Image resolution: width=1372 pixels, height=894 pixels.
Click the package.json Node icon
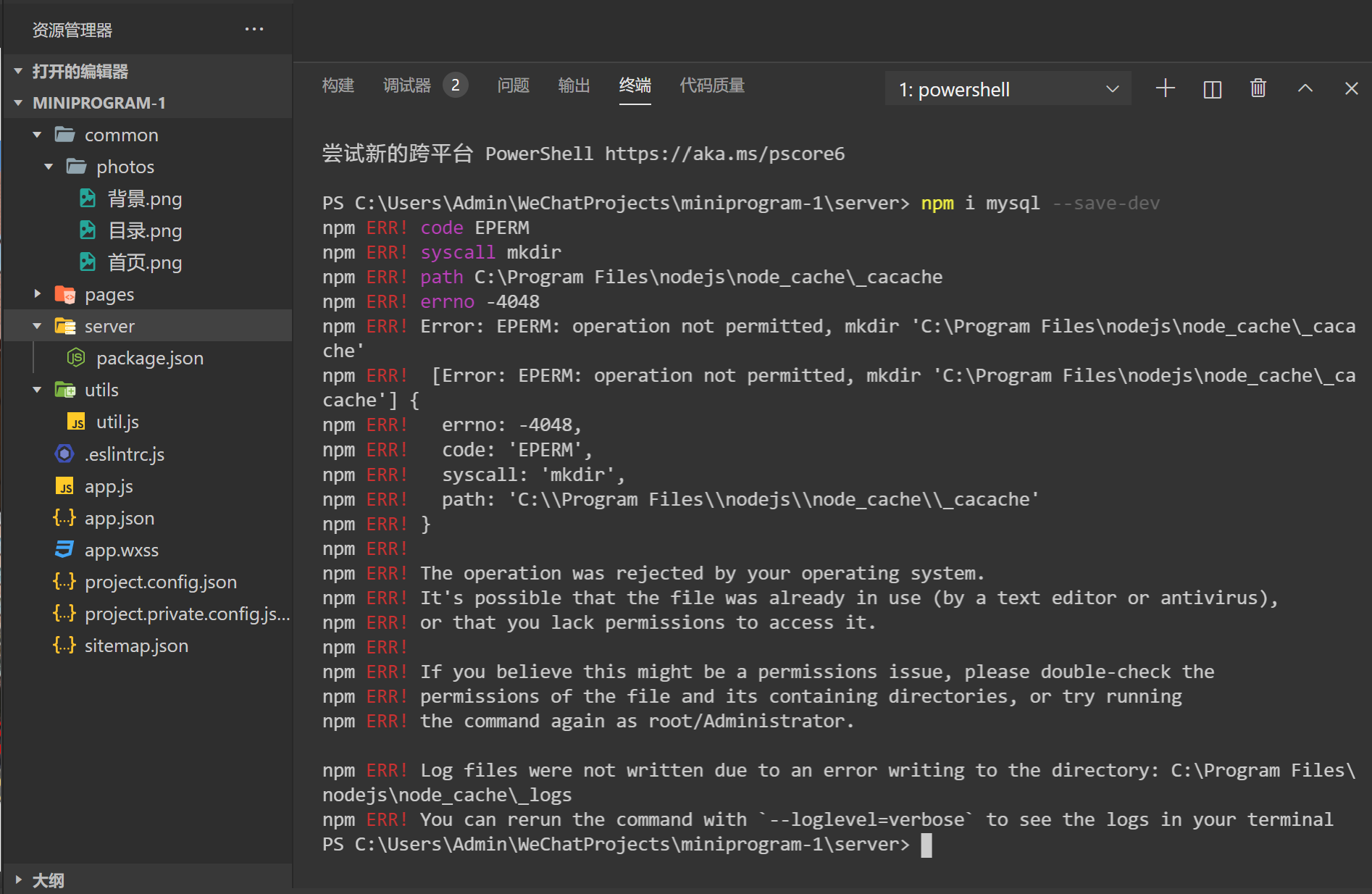76,358
